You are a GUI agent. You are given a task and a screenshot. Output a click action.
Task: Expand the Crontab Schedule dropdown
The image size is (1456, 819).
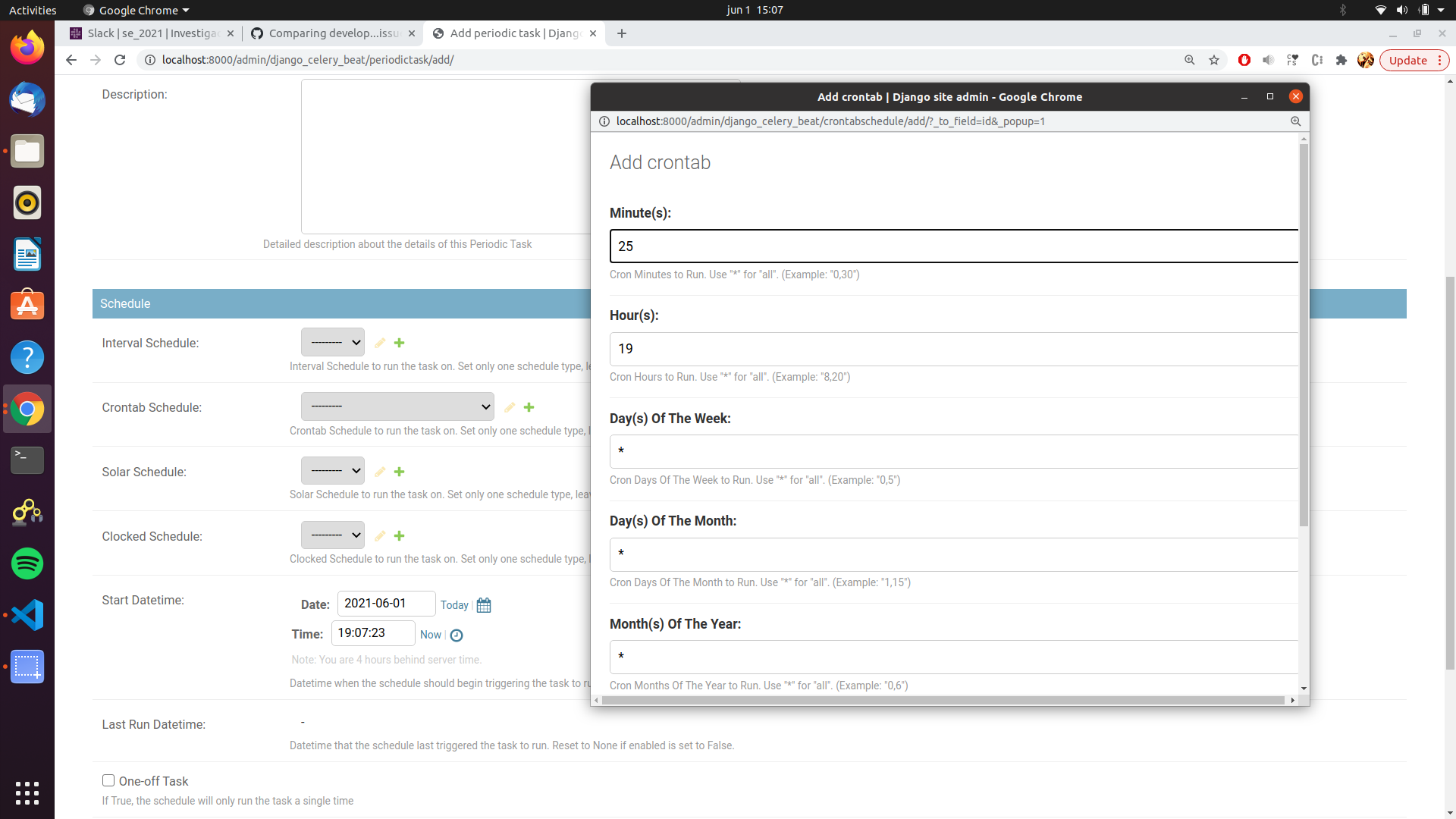click(397, 406)
